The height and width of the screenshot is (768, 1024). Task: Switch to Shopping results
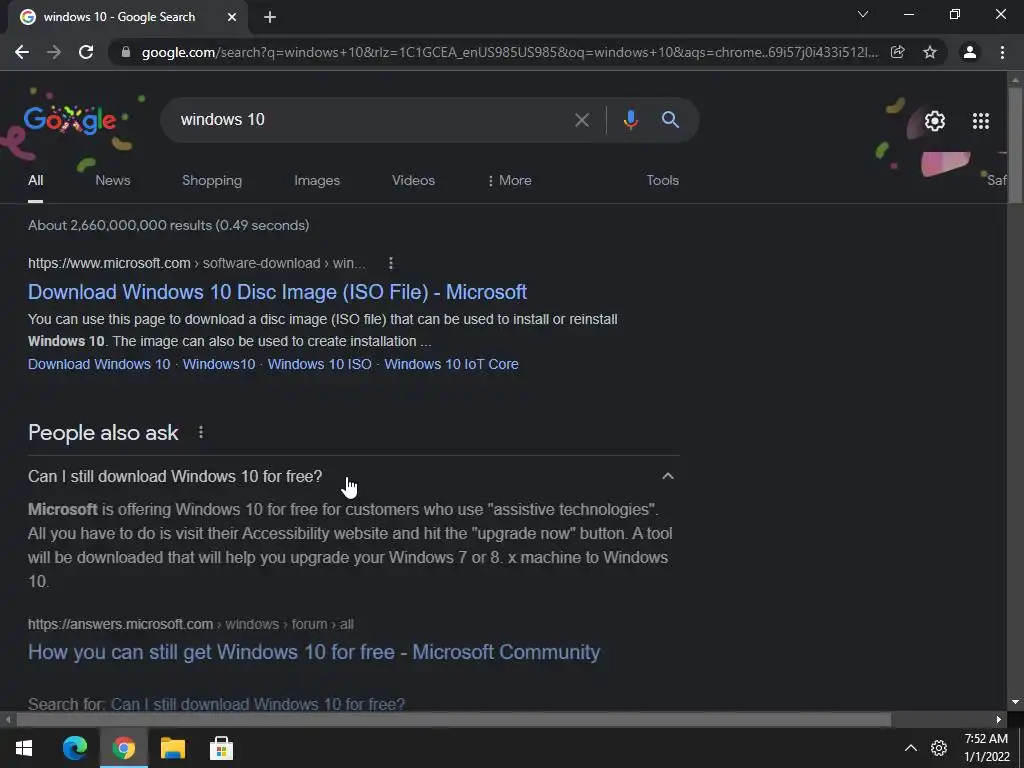pos(212,180)
